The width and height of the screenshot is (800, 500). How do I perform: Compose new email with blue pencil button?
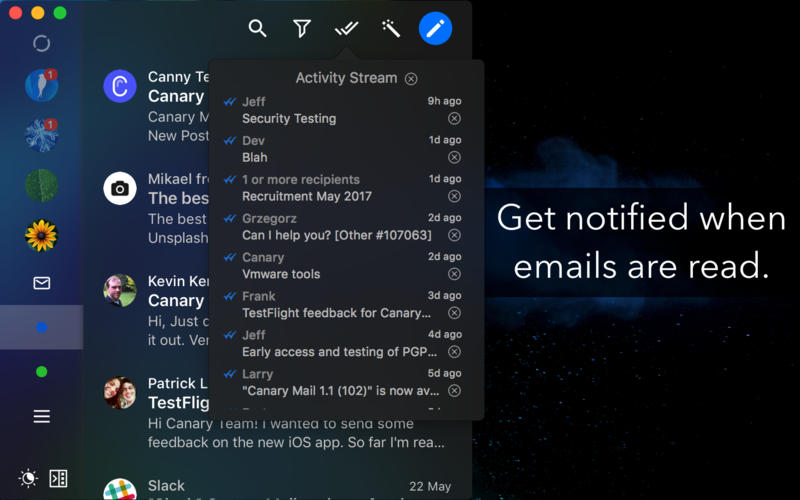(x=435, y=29)
